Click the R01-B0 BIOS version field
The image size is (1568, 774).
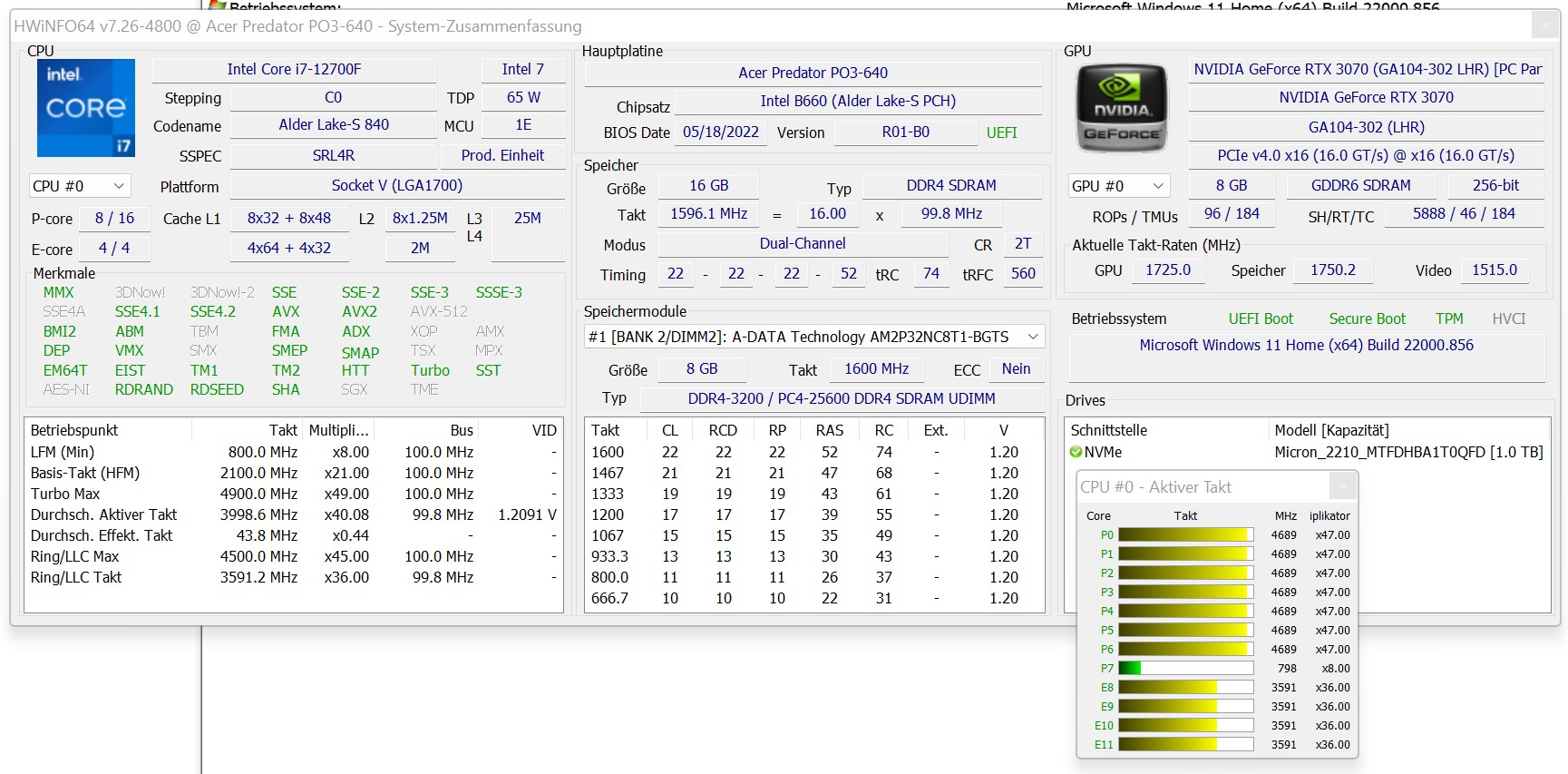coord(906,132)
